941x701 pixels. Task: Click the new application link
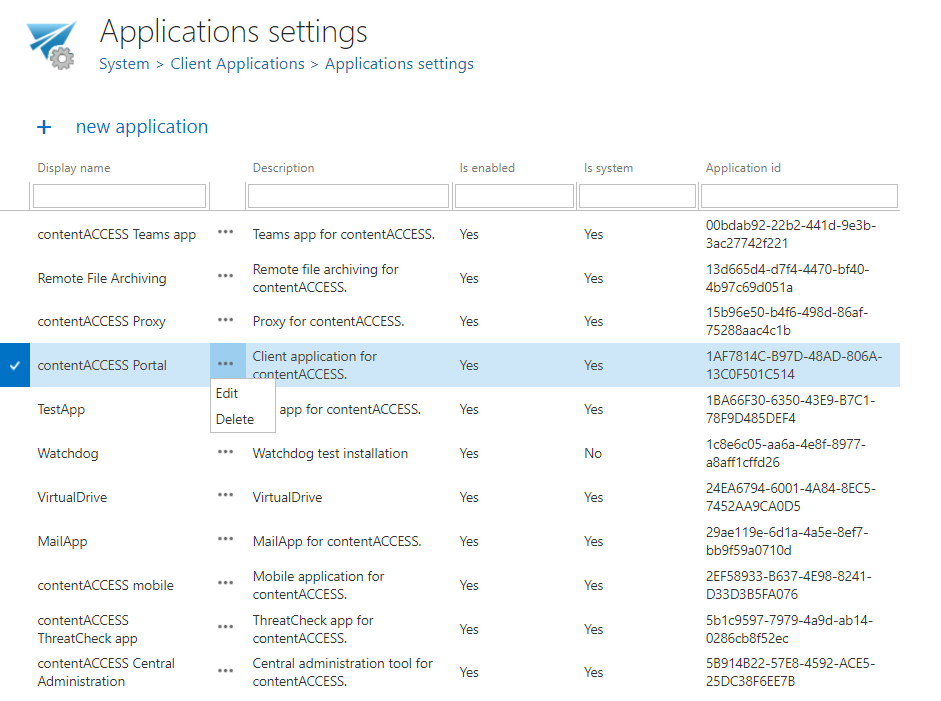[142, 127]
